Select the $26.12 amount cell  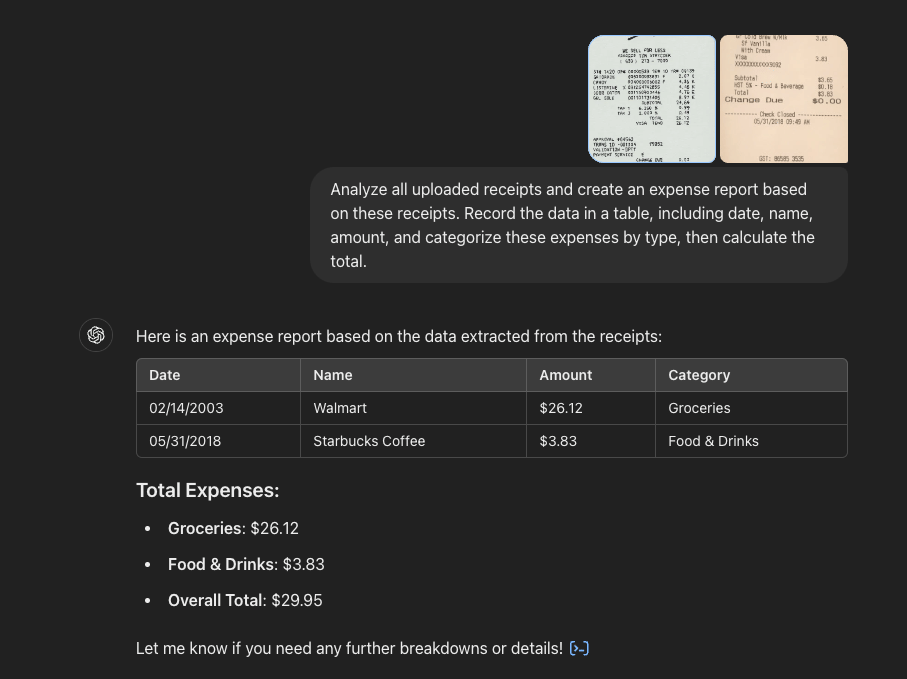pos(591,408)
